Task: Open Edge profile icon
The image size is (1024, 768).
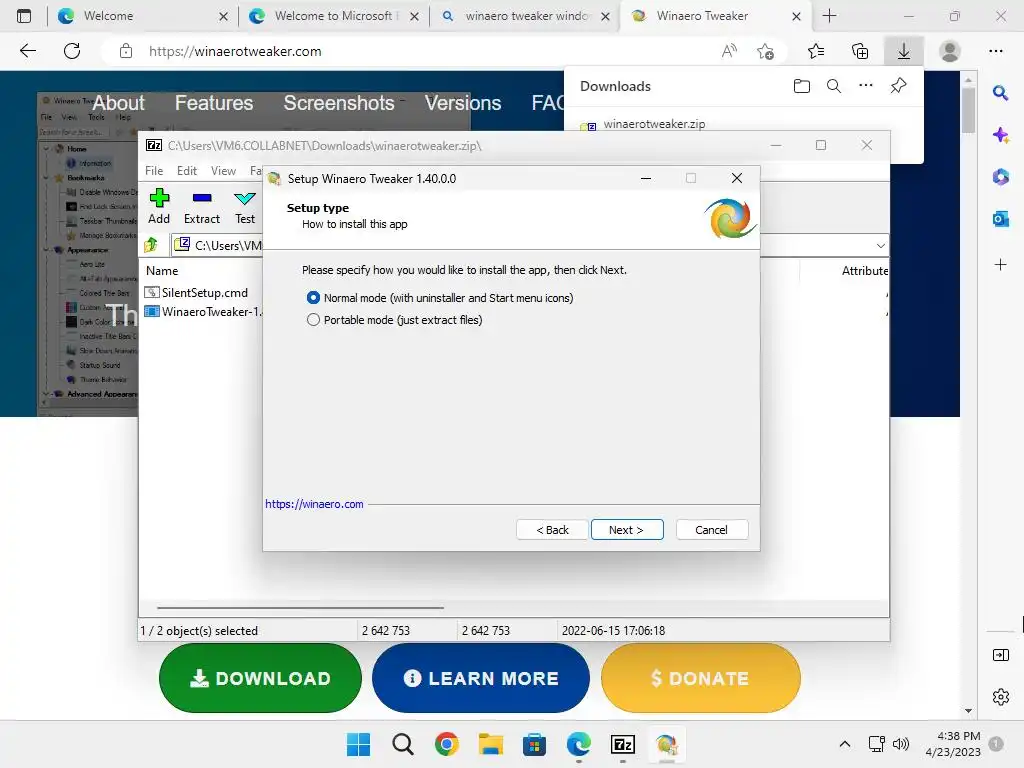Action: [x=950, y=51]
